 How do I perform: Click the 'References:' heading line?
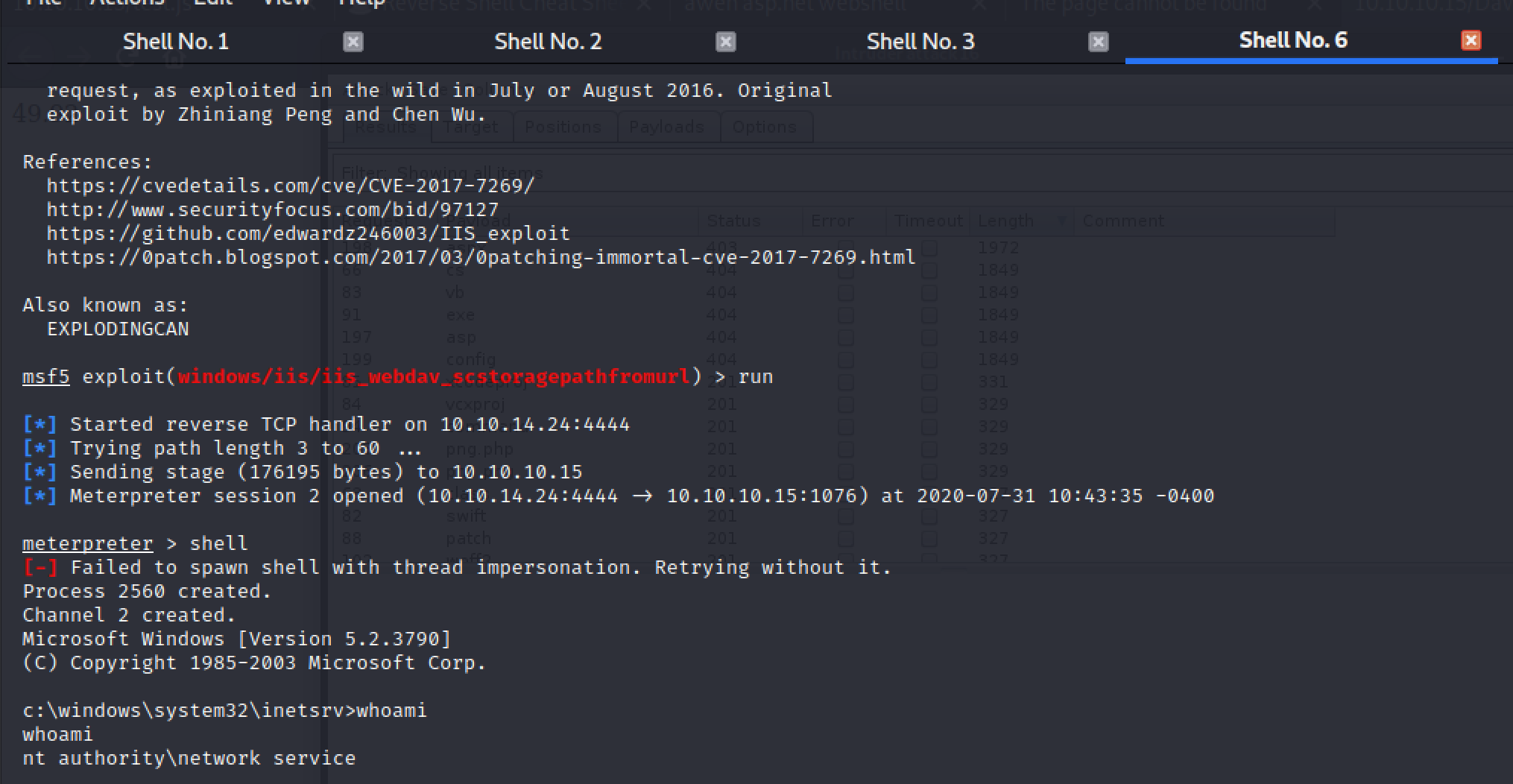[x=88, y=162]
